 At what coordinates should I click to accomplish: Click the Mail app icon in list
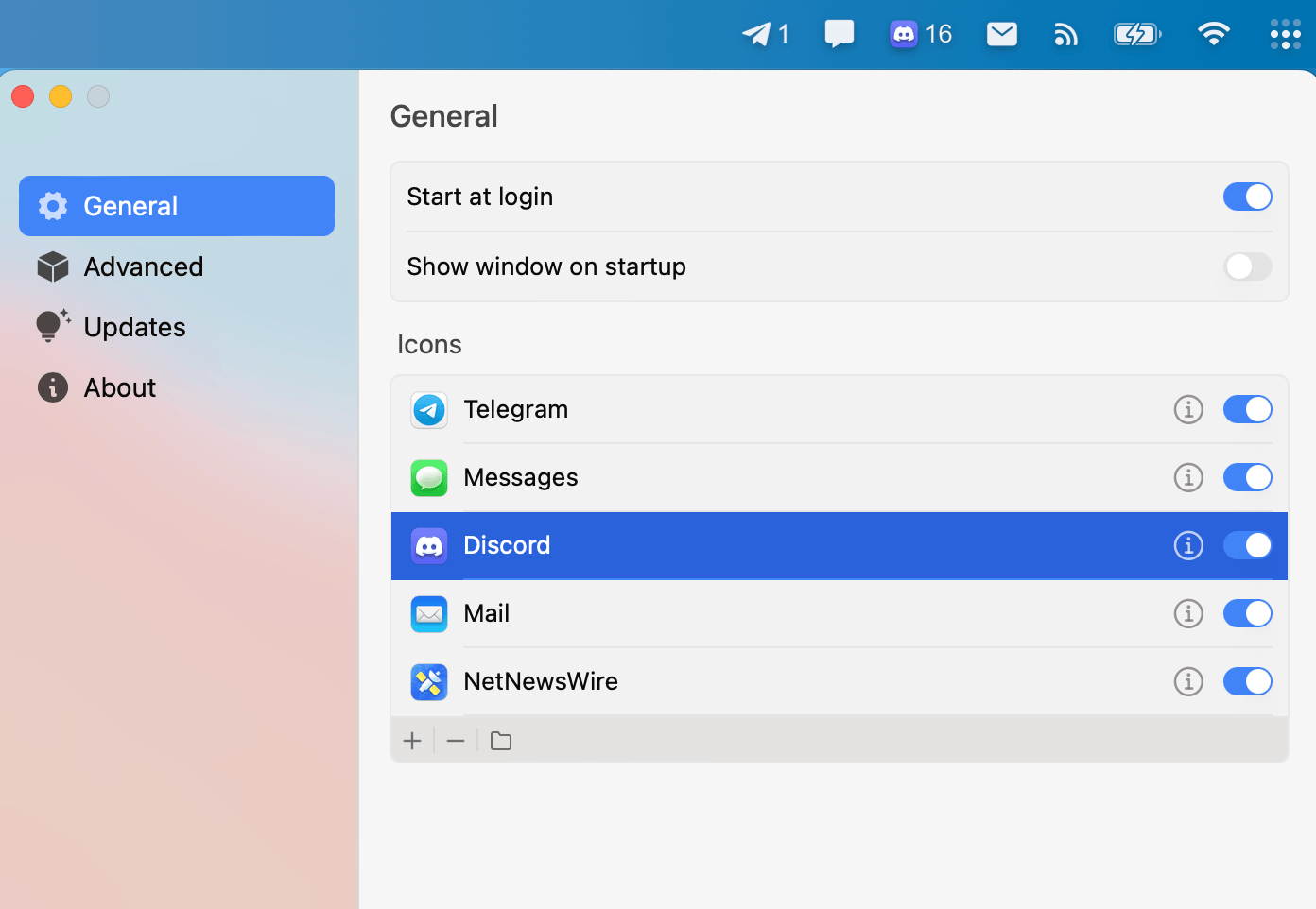click(429, 614)
